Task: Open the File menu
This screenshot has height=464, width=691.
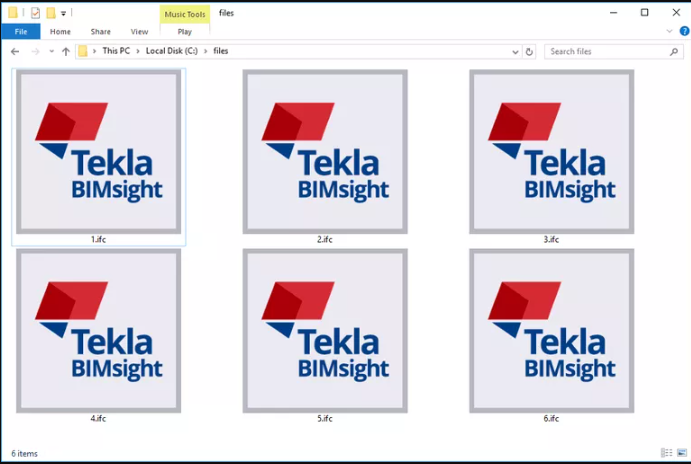Action: [21, 31]
